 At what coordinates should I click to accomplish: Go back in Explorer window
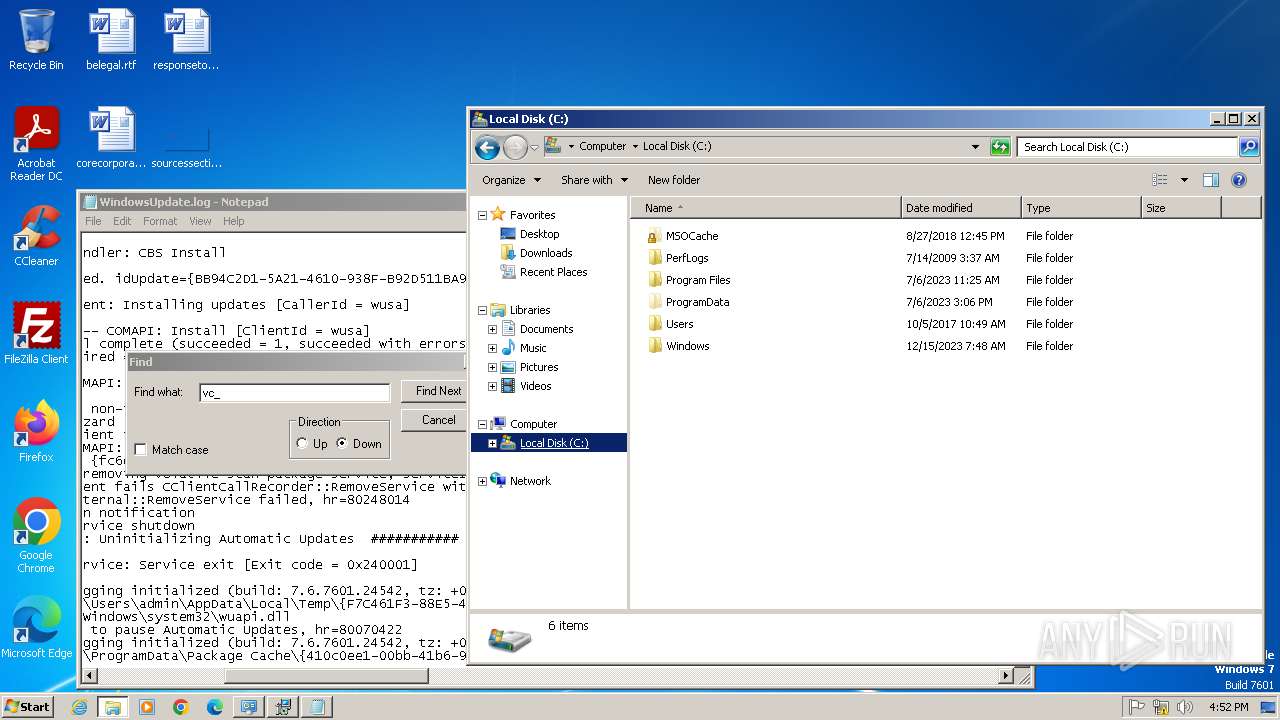click(x=487, y=148)
